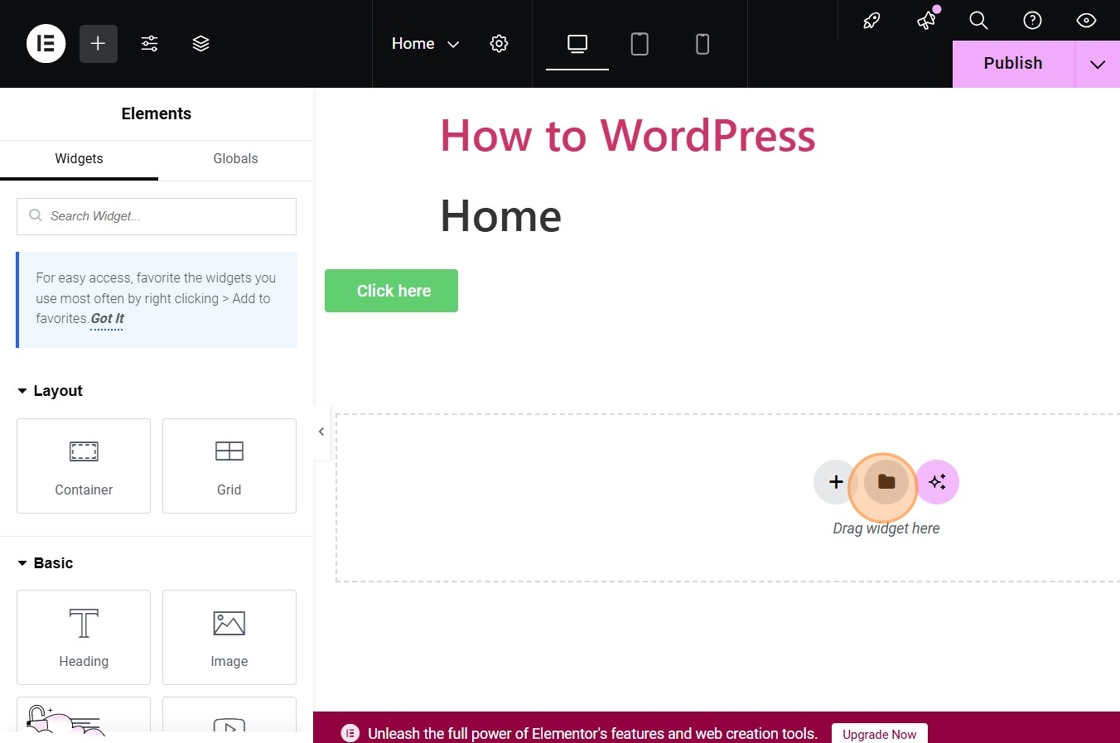The height and width of the screenshot is (743, 1120).
Task: Open the add element plus button in top bar
Action: pos(98,44)
